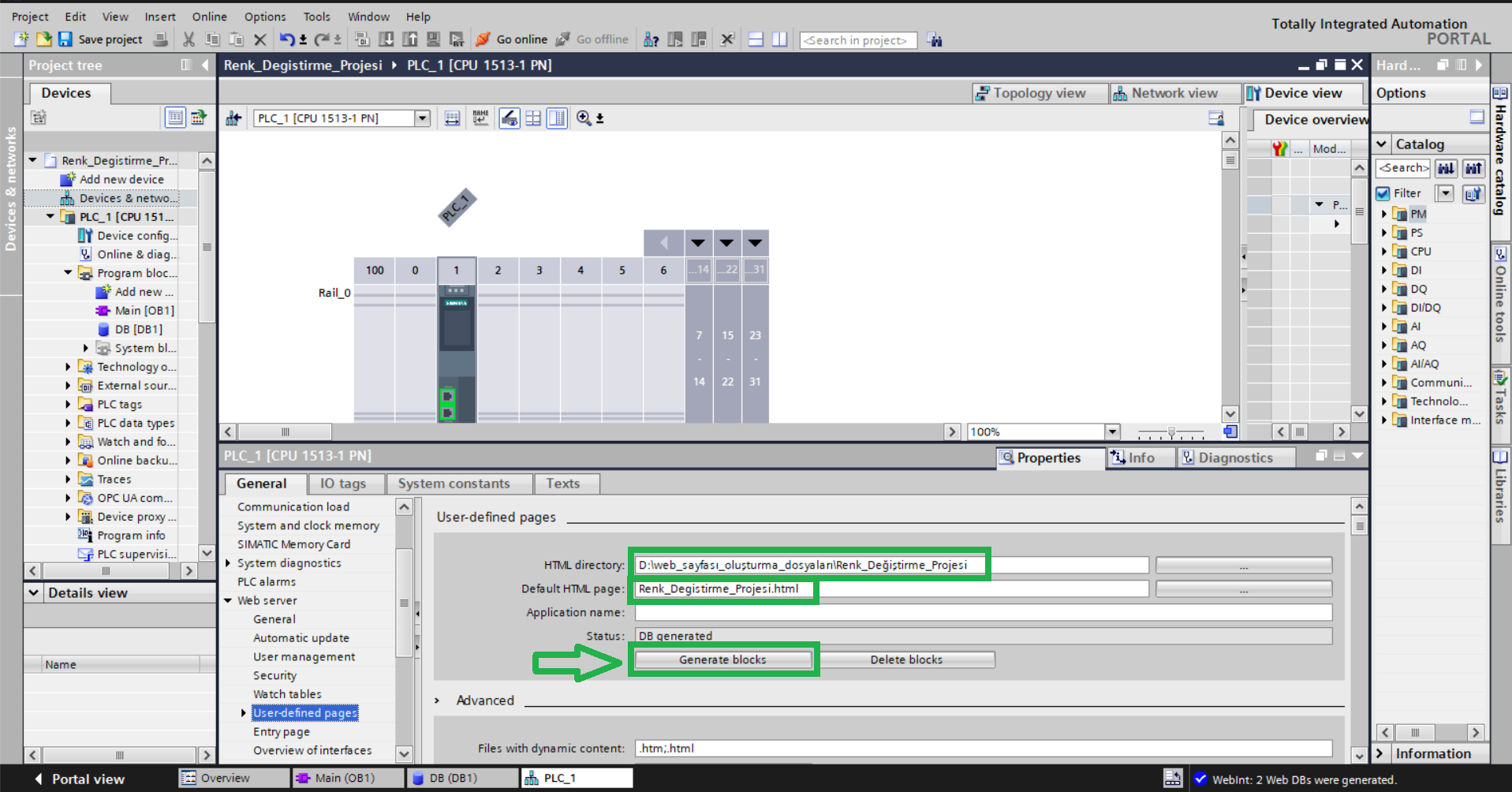The height and width of the screenshot is (792, 1512).
Task: Click the zoom magnifier icon in device toolbar
Action: pos(584,118)
